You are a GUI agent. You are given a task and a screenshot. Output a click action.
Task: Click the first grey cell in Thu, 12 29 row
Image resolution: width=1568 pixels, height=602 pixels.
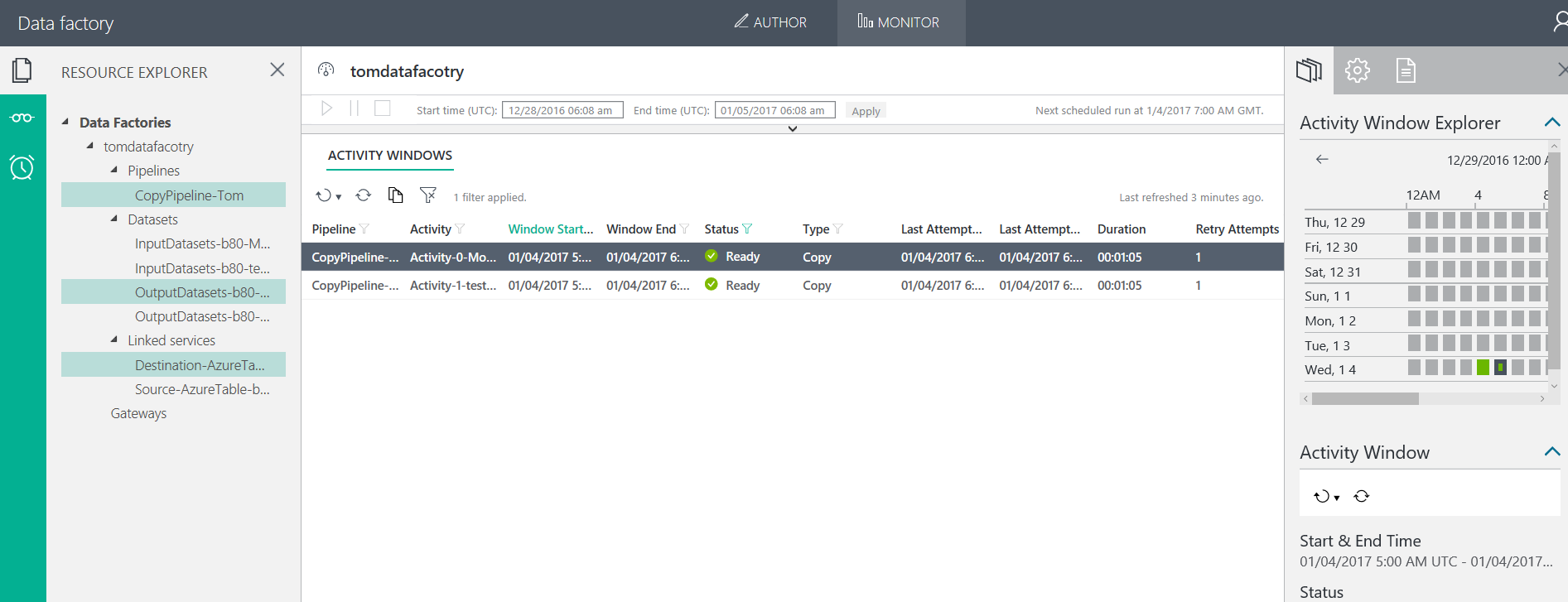(x=1414, y=220)
